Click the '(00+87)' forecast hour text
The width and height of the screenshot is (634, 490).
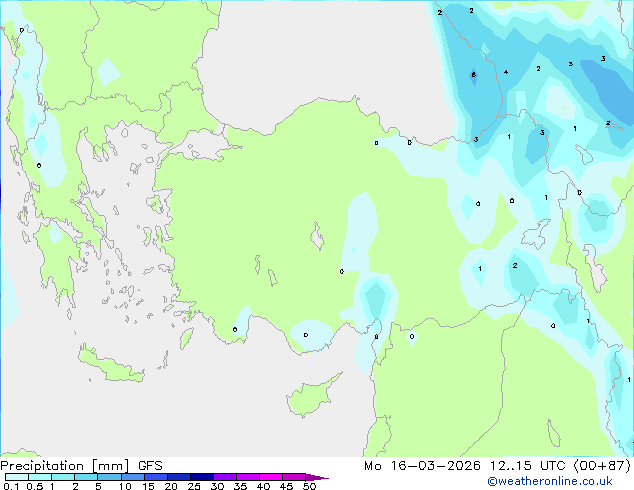tap(602, 466)
